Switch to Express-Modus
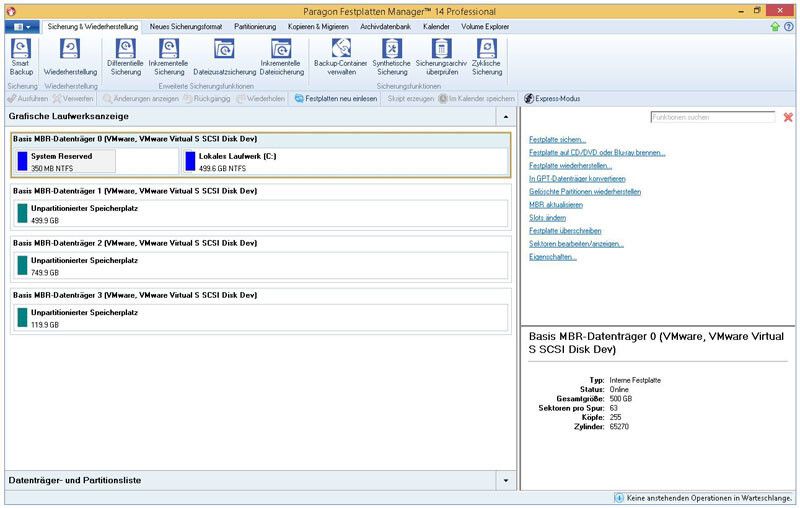Image resolution: width=800 pixels, height=508 pixels. tap(552, 98)
